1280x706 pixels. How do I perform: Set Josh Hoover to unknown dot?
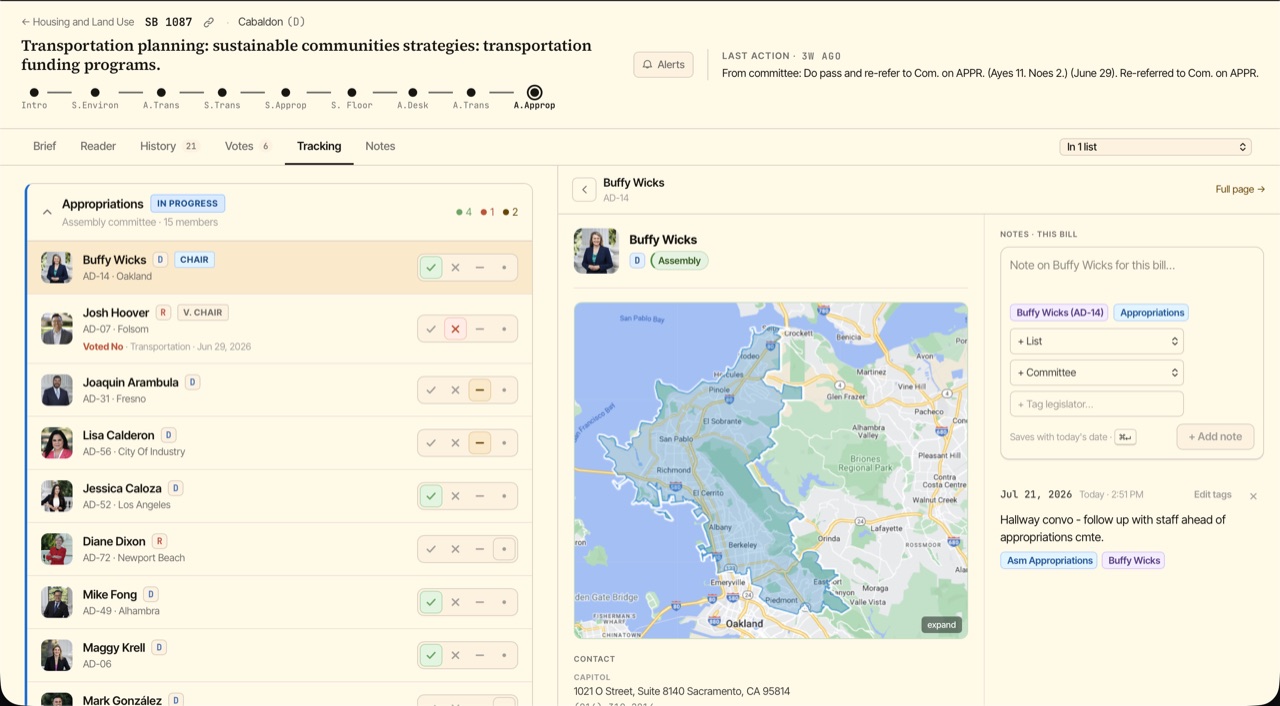504,329
